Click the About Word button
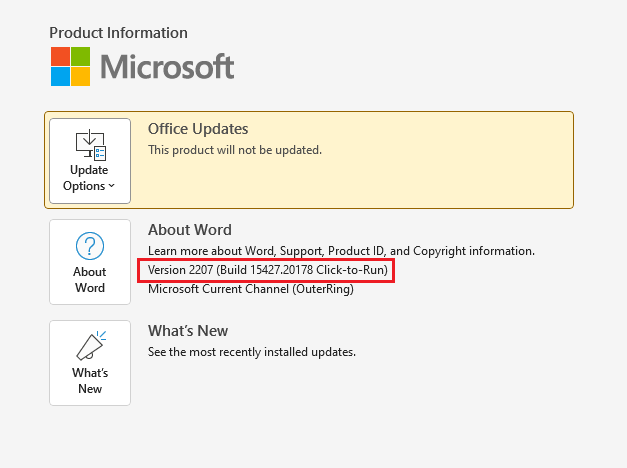 90,262
